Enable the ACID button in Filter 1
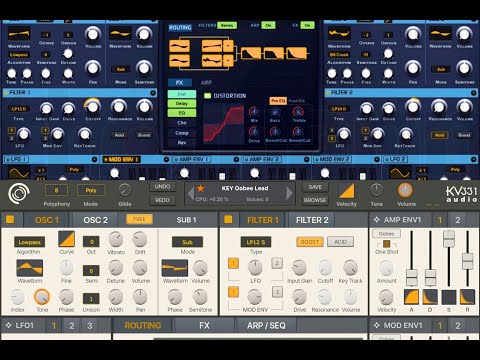The height and width of the screenshot is (360, 480). 340,242
